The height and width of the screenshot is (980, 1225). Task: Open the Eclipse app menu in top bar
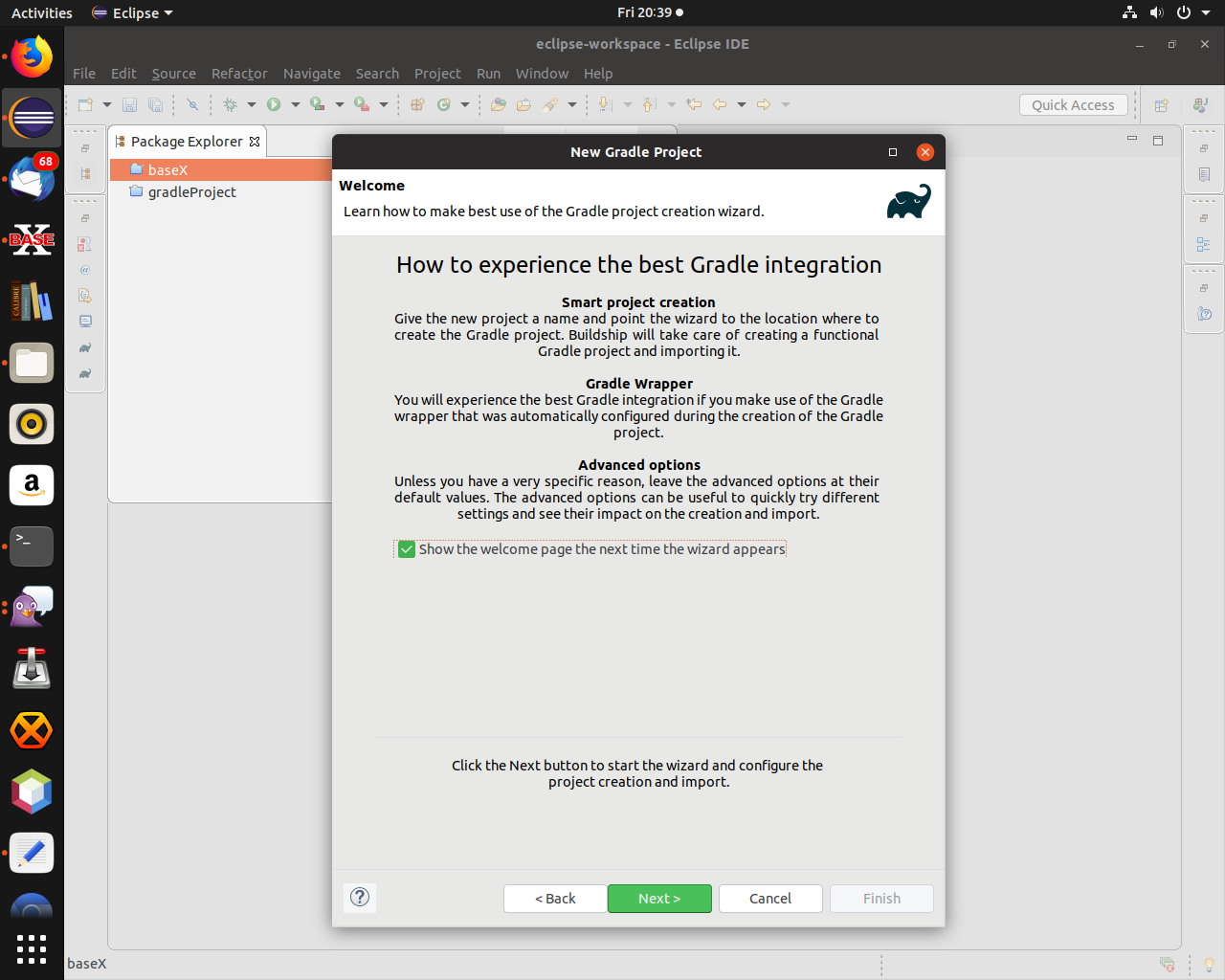coord(133,12)
